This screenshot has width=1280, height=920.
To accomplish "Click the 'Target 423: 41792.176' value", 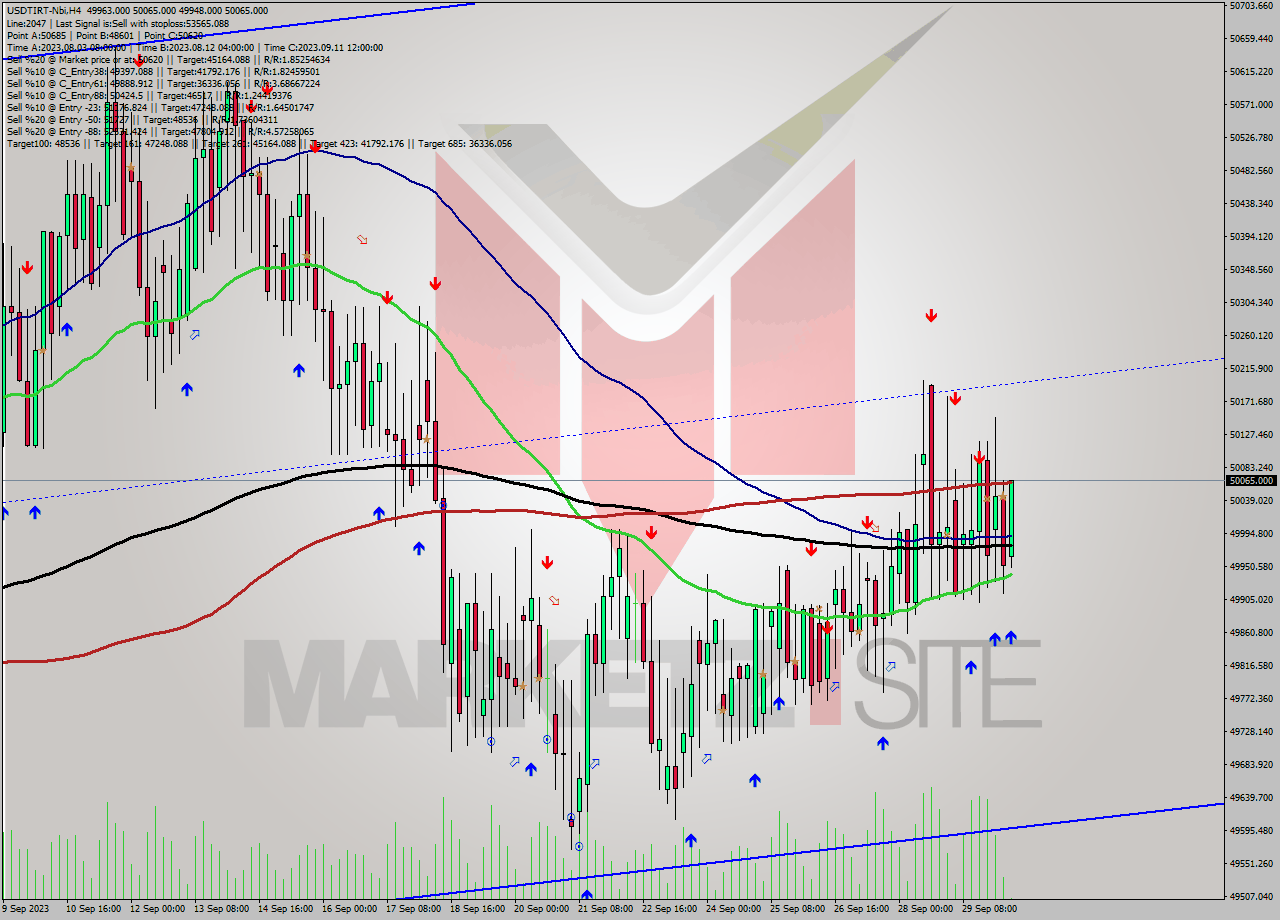I will 357,143.
